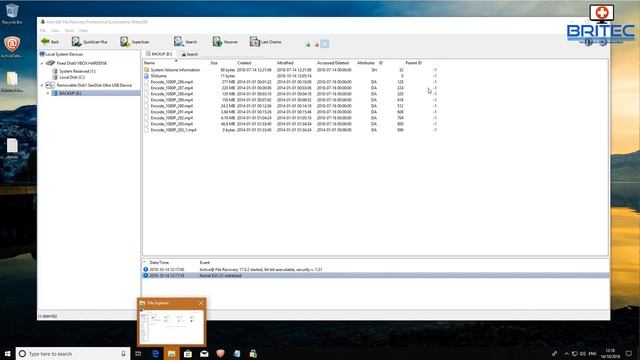Show hidden system tray icons
Image resolution: width=640 pixels, height=360 pixels.
(567, 354)
